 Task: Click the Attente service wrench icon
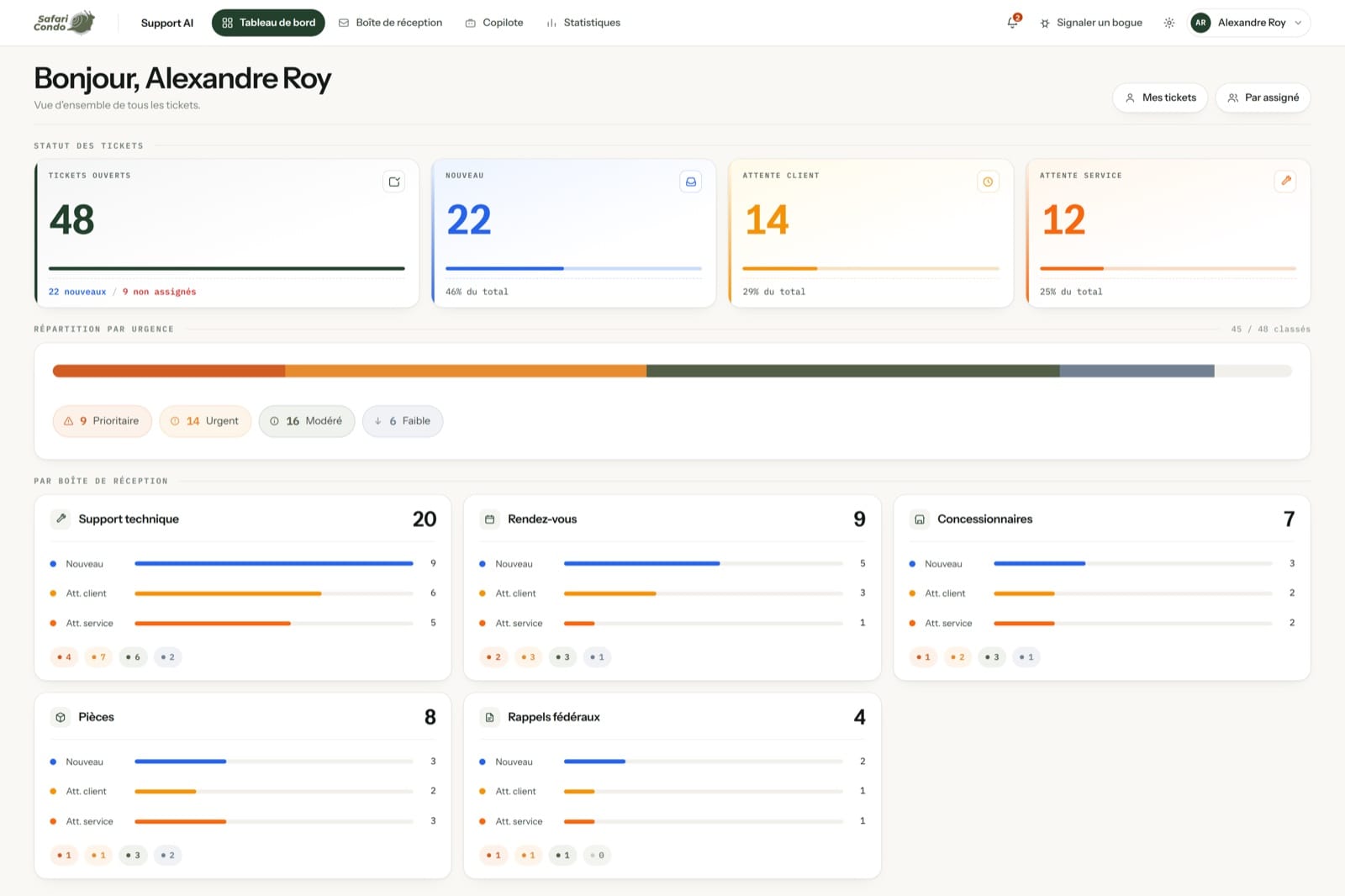[1285, 181]
